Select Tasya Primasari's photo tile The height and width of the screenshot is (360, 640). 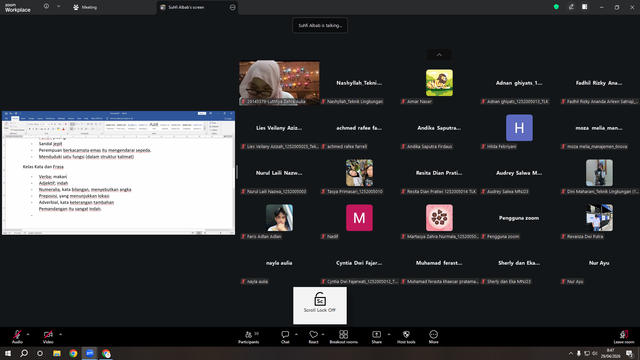pos(359,173)
